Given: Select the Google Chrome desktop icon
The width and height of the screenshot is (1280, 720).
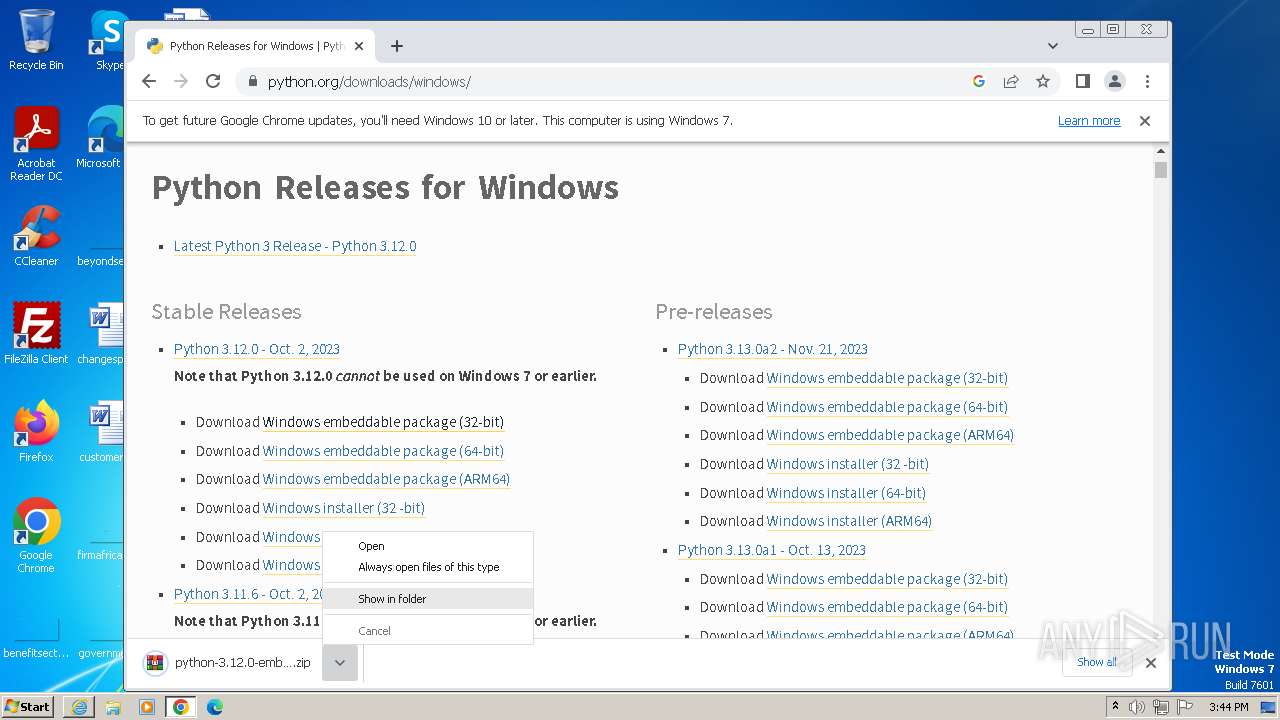Looking at the screenshot, I should 36,536.
